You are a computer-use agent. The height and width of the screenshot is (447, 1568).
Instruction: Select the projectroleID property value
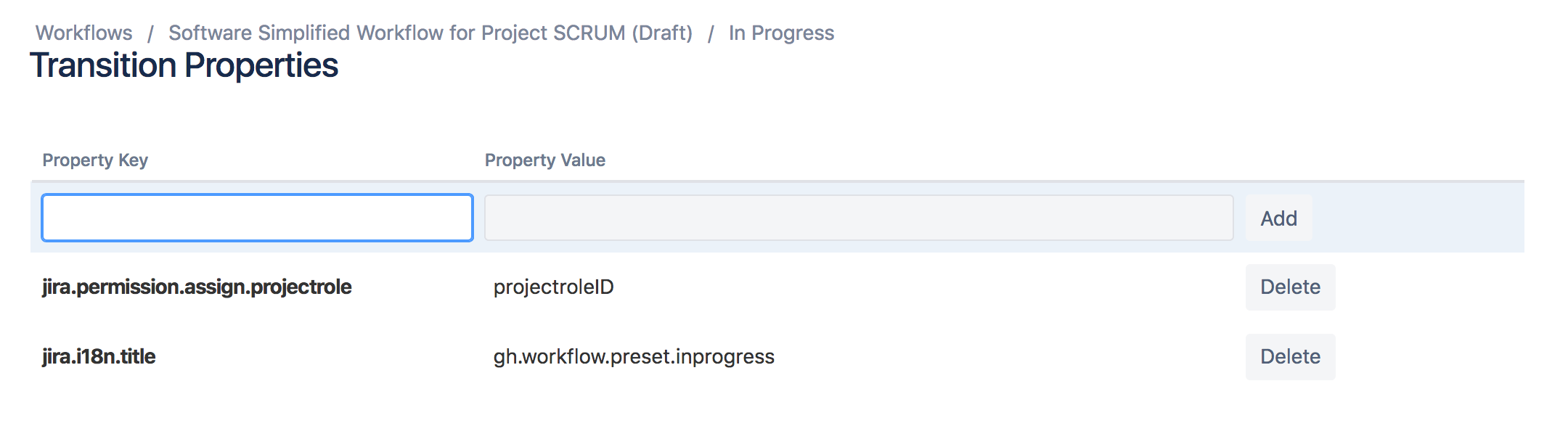[554, 287]
